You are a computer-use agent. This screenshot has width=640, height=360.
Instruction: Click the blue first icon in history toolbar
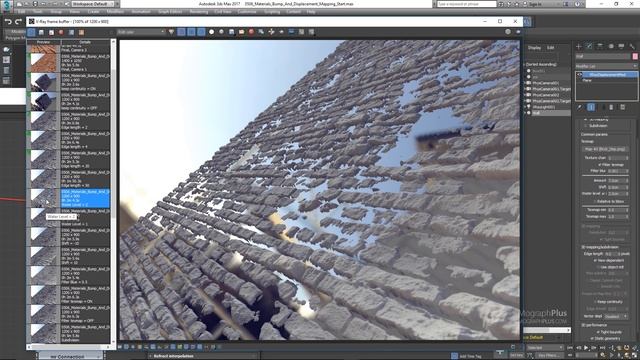[31, 32]
